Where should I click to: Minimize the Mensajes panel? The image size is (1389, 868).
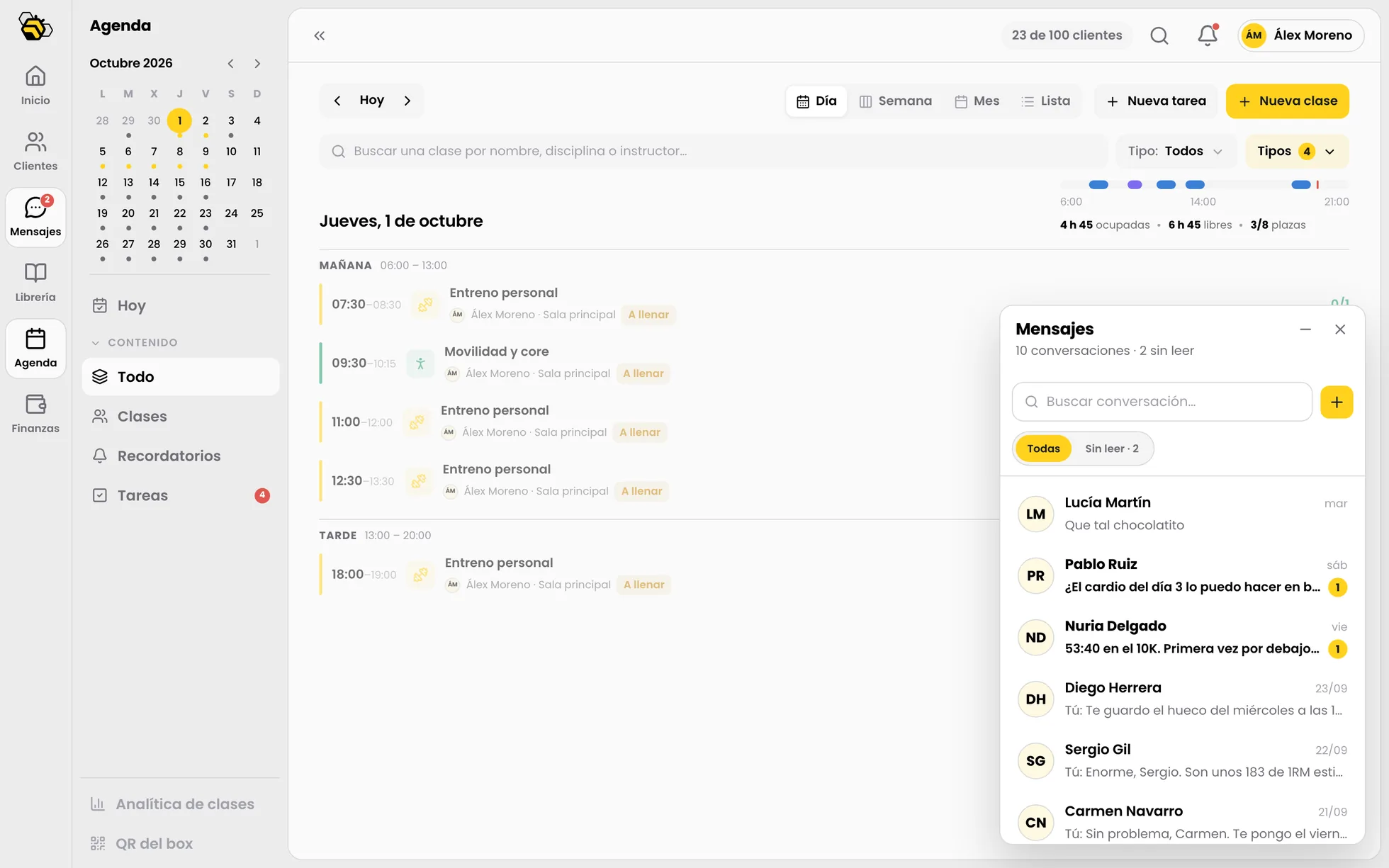click(x=1305, y=329)
